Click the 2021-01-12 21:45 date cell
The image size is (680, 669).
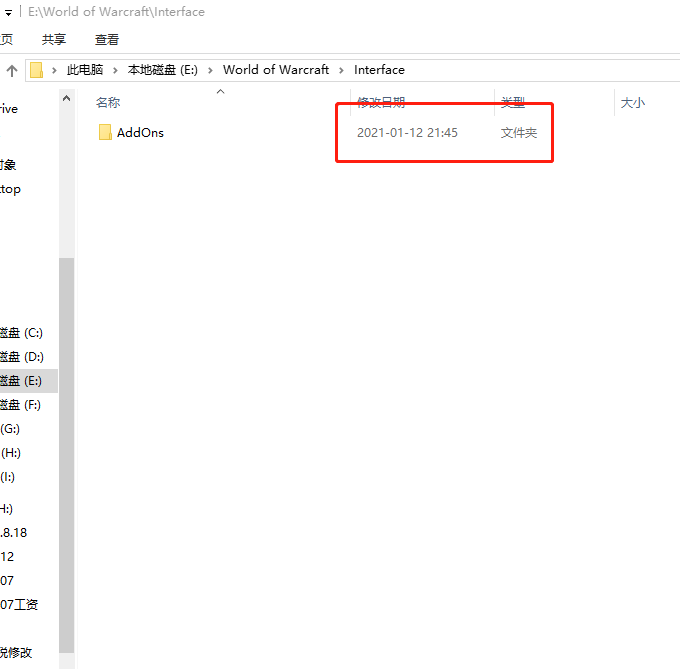click(x=407, y=133)
